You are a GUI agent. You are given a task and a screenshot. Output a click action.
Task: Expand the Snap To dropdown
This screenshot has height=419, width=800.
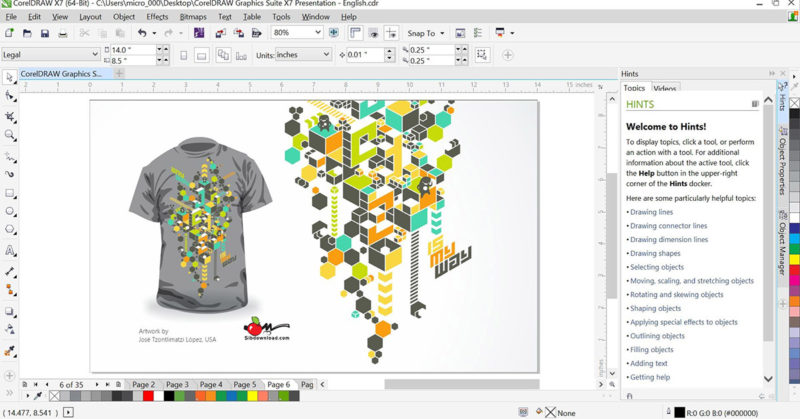pyautogui.click(x=426, y=33)
